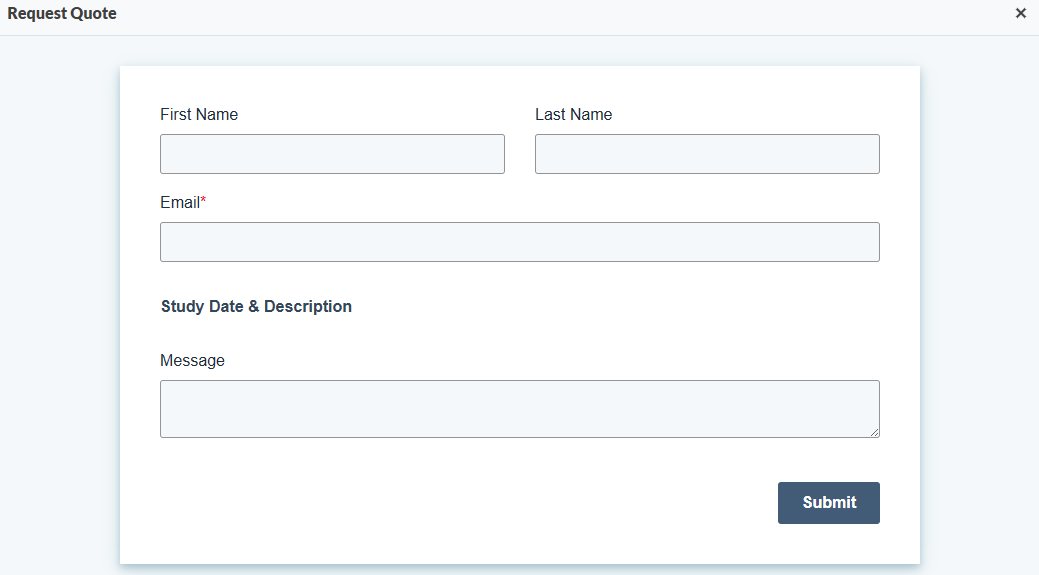Click the ampersand in the Study Date heading
Image resolution: width=1039 pixels, height=575 pixels.
[x=254, y=307]
